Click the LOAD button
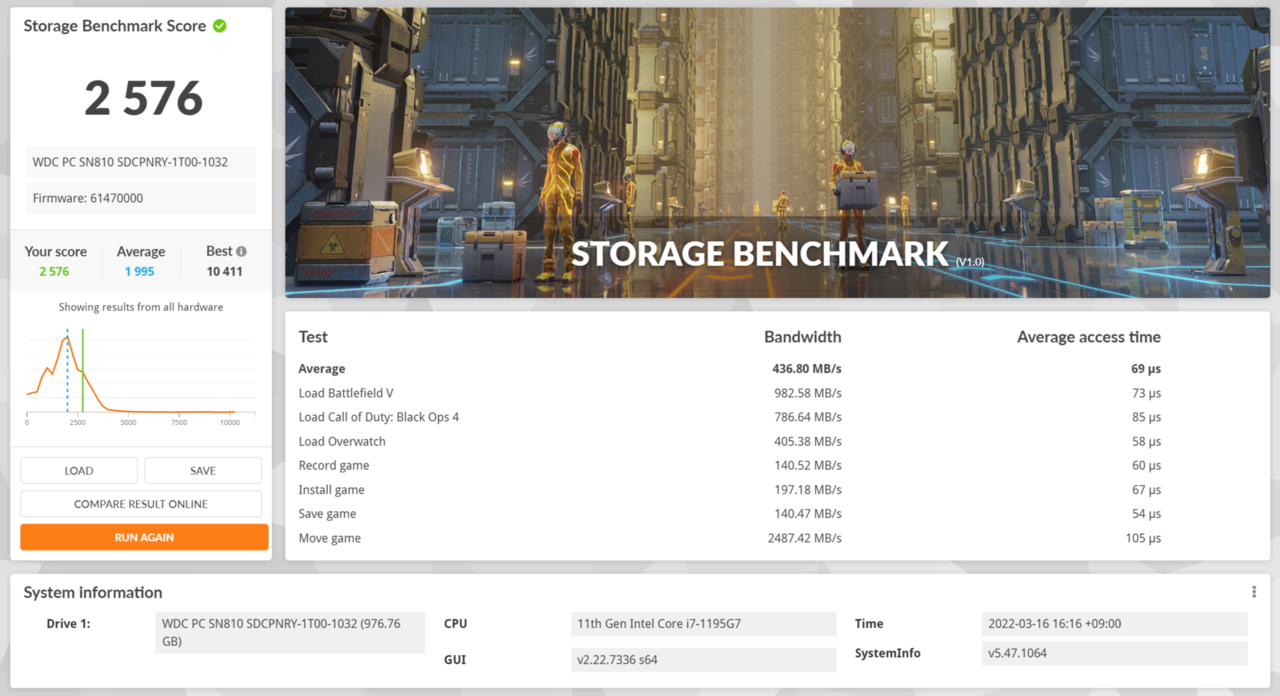 coord(78,470)
